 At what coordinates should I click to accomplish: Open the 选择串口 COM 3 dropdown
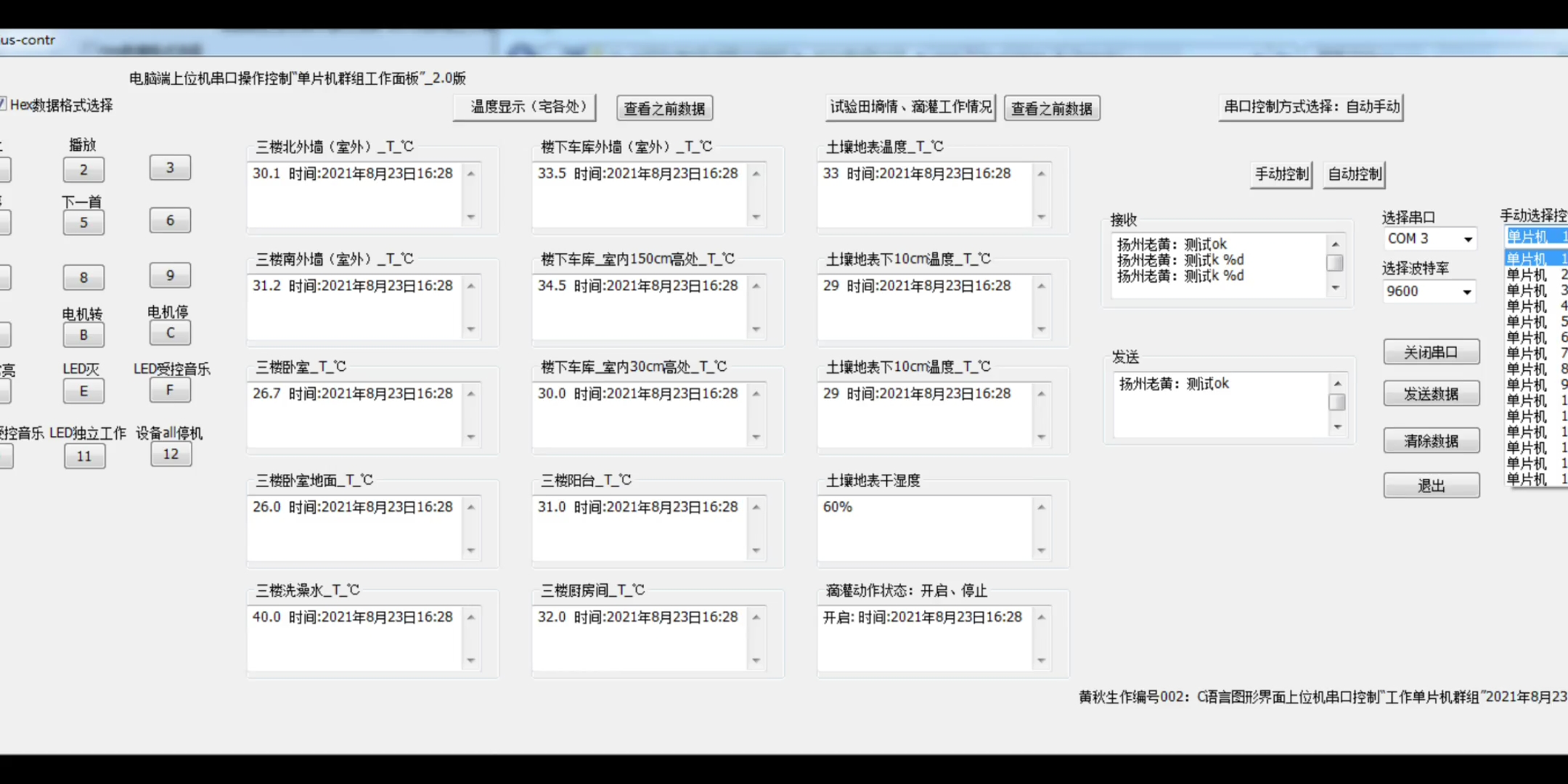(x=1467, y=239)
